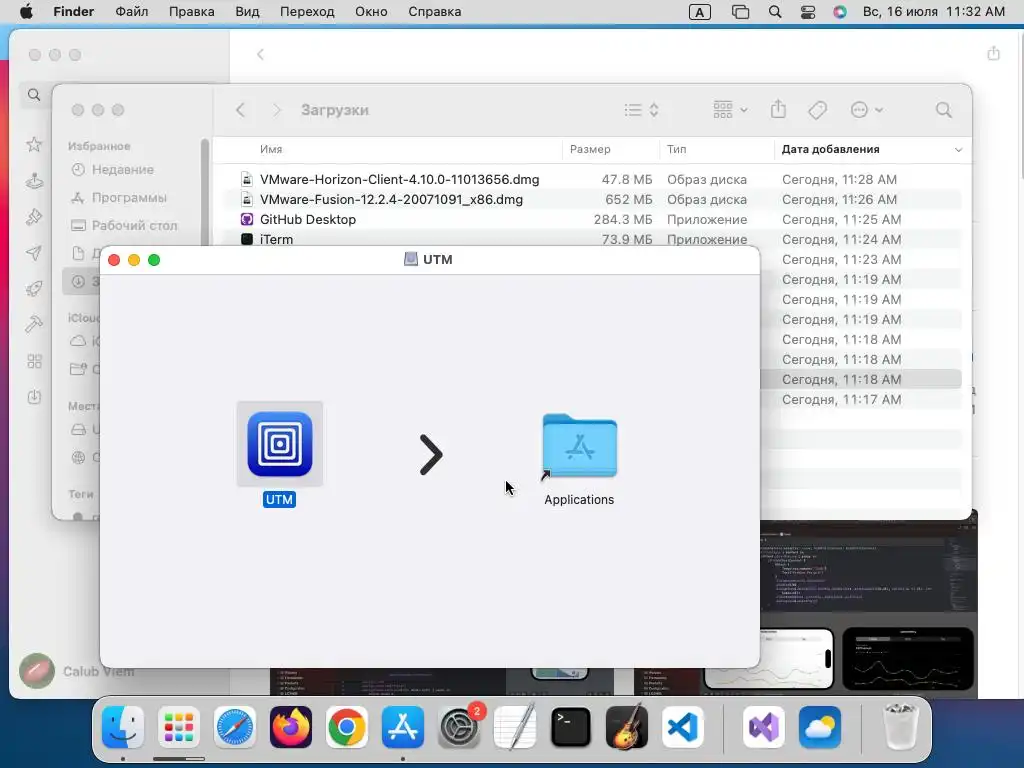
Task: Open the Categories grid tab in App Store
Action: (x=34, y=361)
